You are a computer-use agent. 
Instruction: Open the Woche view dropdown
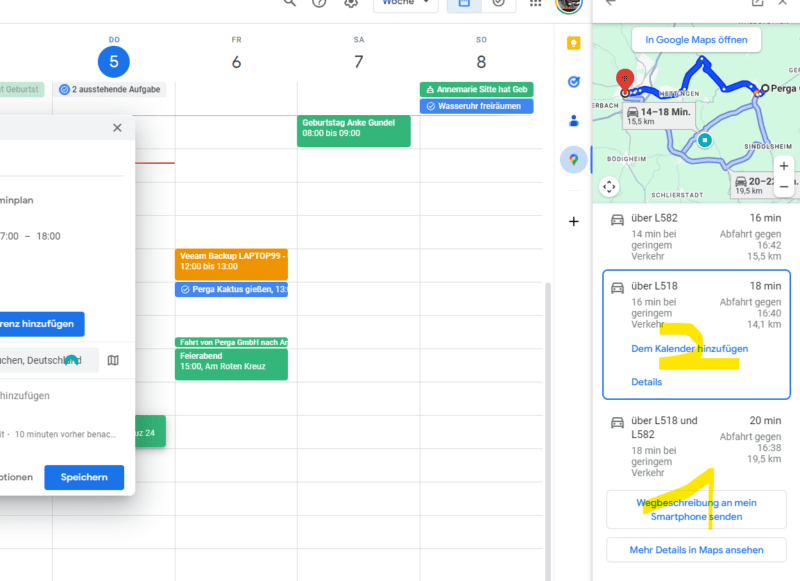405,4
